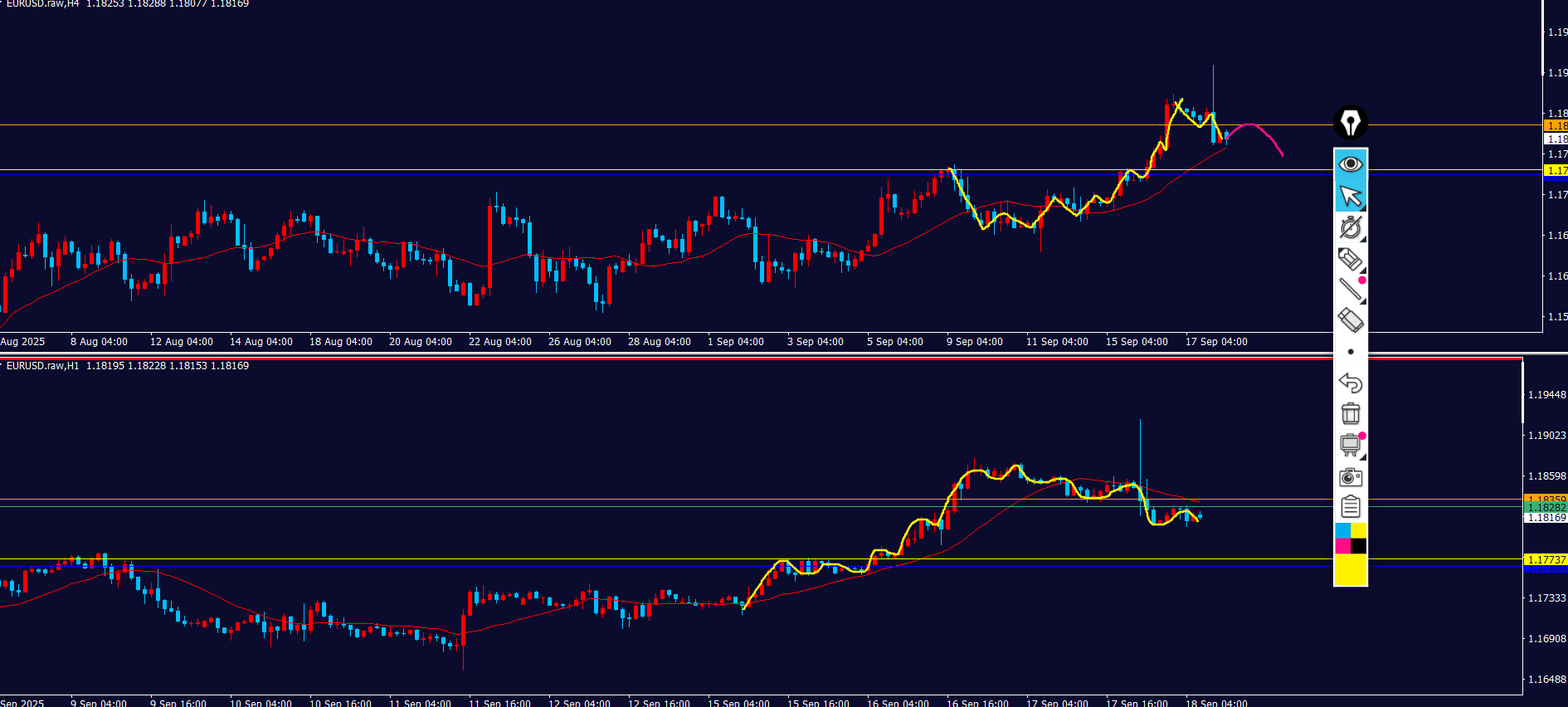Undo the last drawing stroke
The height and width of the screenshot is (707, 1568).
pyautogui.click(x=1350, y=383)
